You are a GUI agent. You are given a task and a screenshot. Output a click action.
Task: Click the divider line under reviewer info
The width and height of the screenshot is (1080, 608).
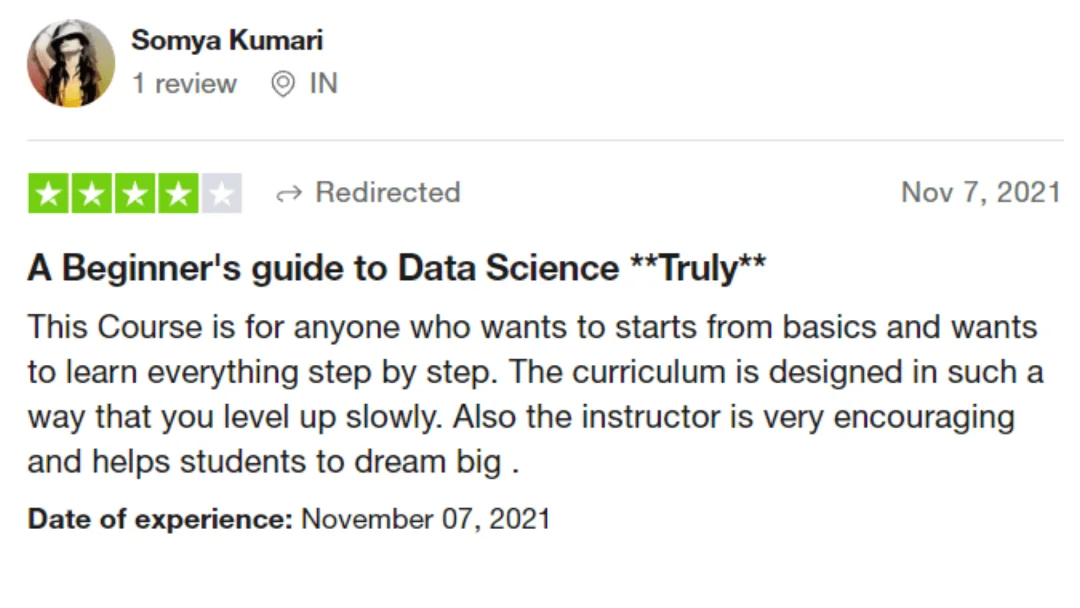(546, 140)
